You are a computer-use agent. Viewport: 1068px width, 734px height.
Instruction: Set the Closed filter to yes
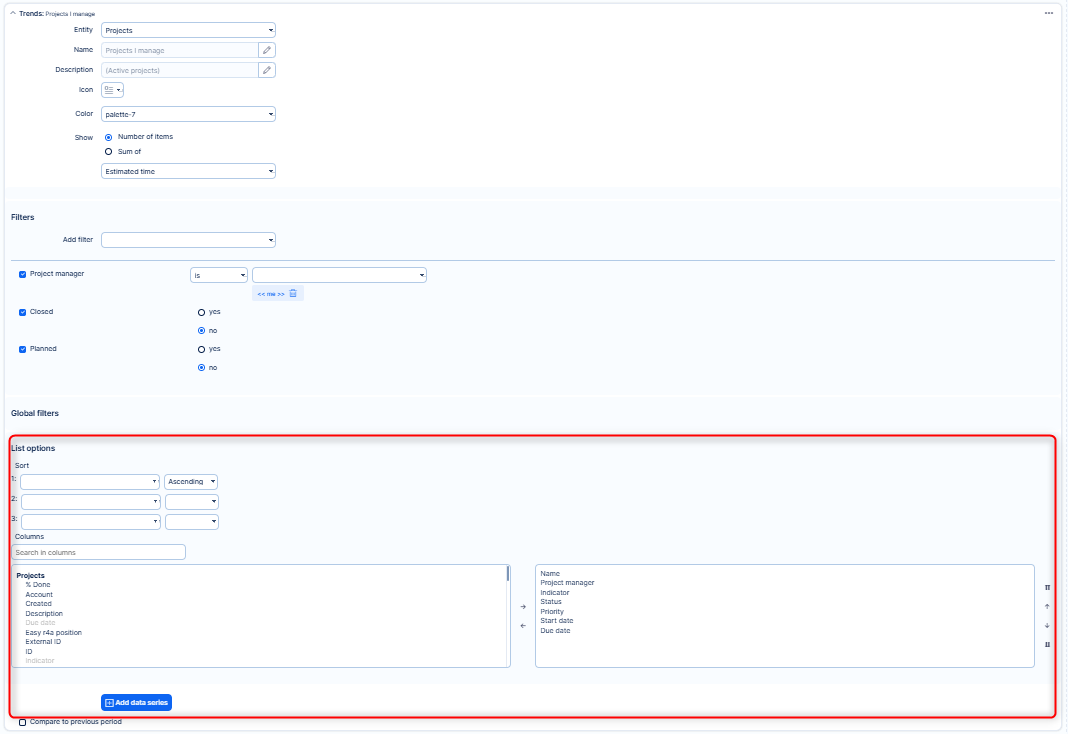(x=201, y=312)
